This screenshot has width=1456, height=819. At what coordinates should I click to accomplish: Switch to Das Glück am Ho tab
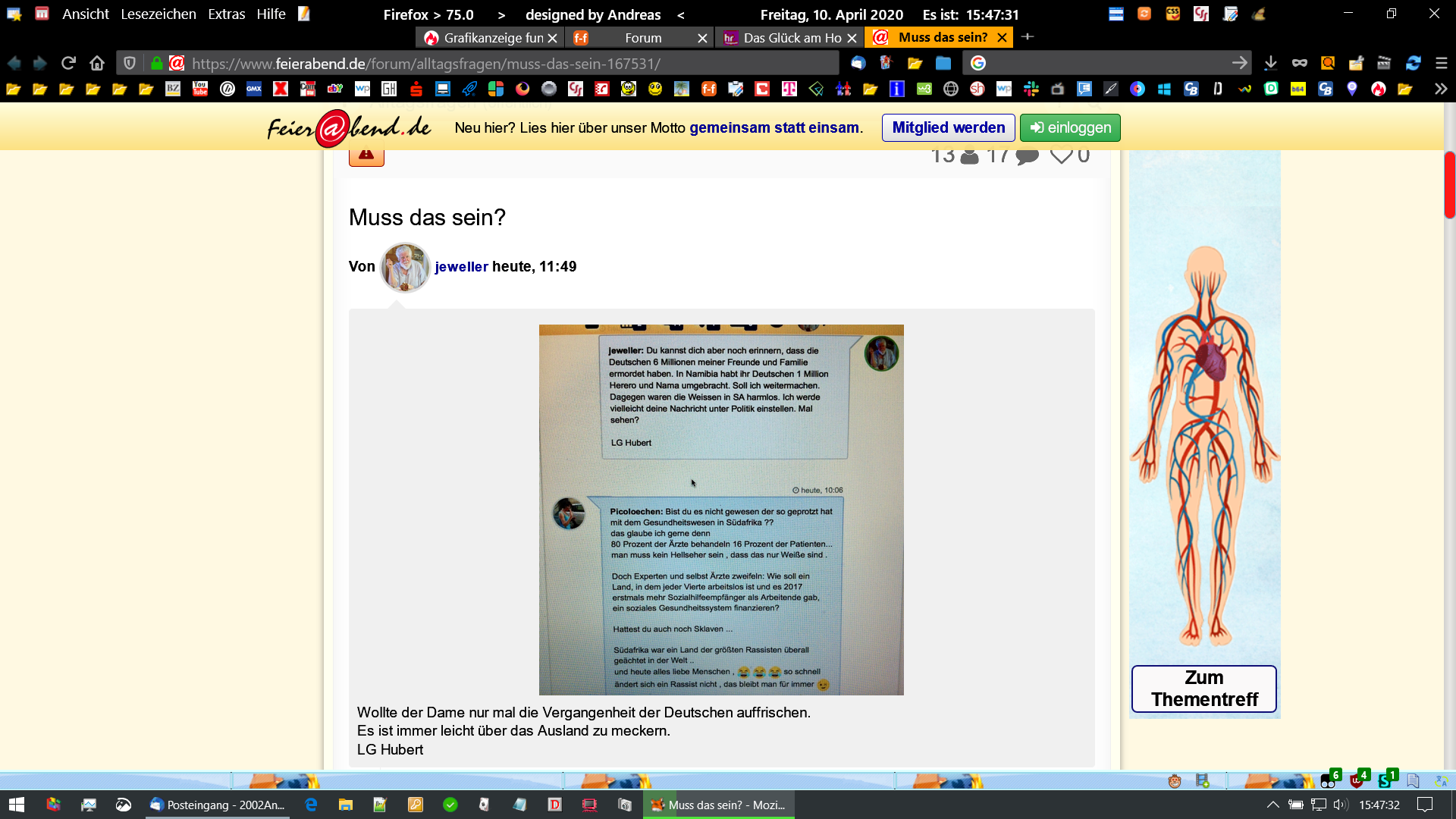coord(791,38)
